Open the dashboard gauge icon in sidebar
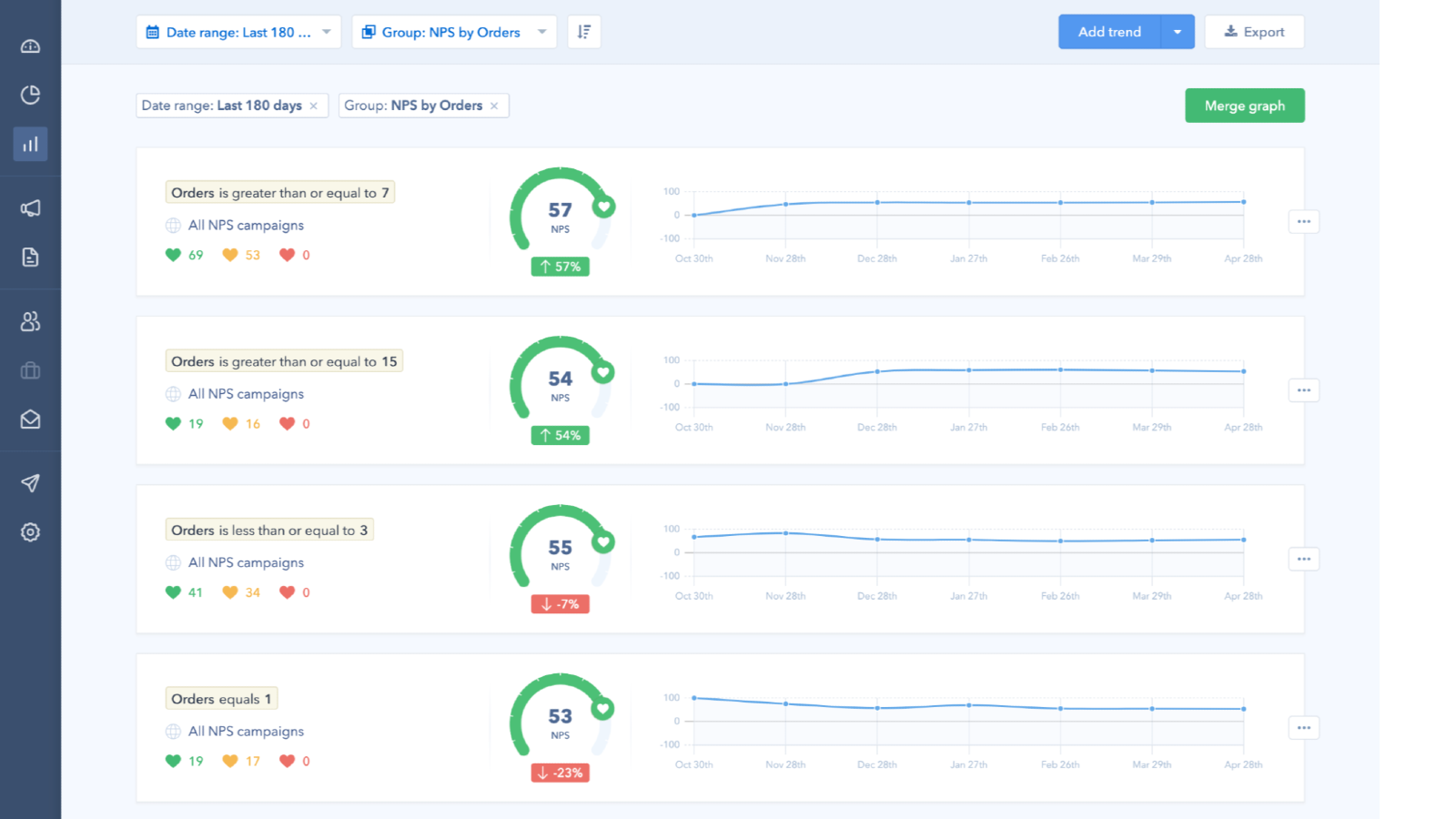Image resolution: width=1456 pixels, height=819 pixels. [x=30, y=46]
